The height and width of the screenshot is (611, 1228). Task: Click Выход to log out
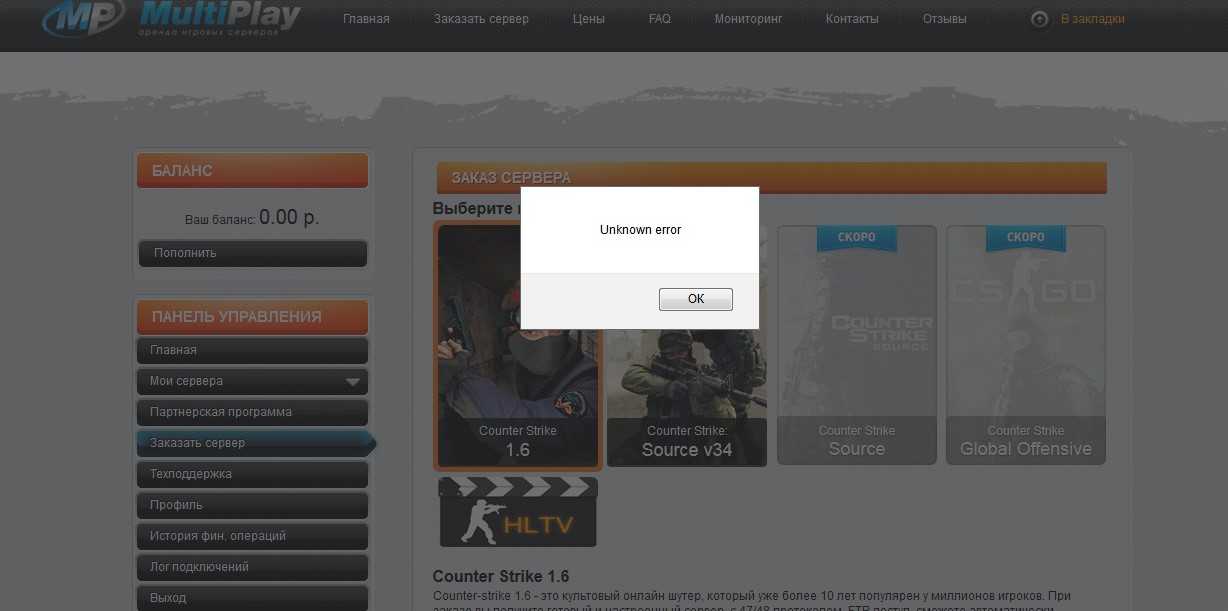point(253,598)
